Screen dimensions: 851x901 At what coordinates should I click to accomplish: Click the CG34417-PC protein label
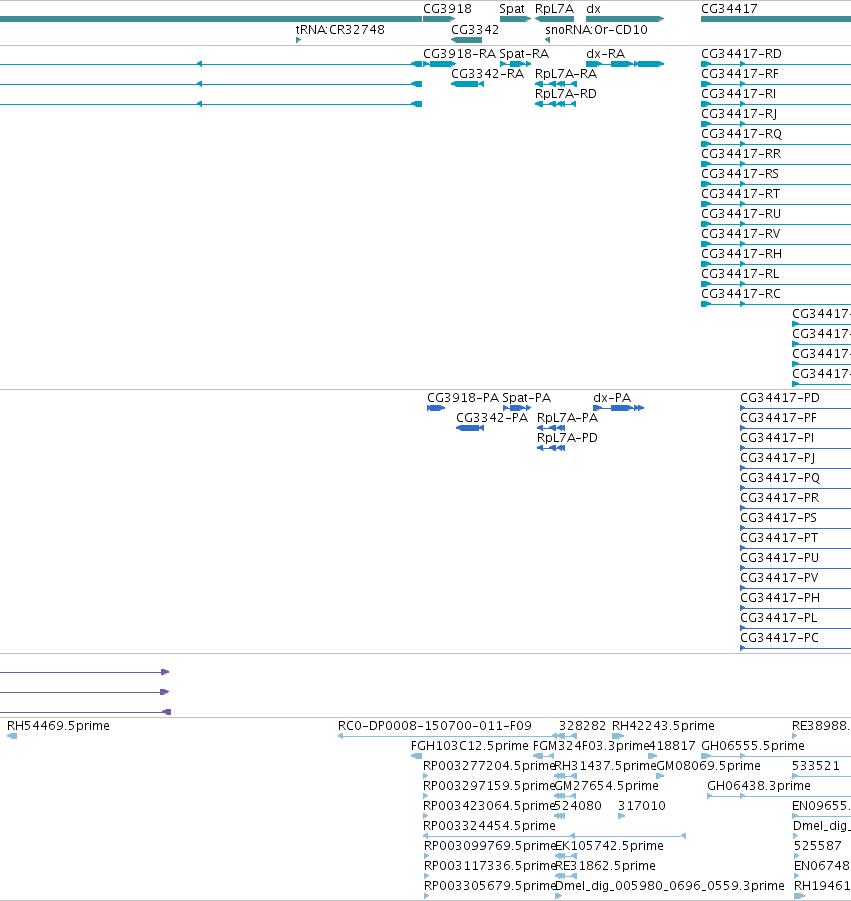(x=779, y=638)
